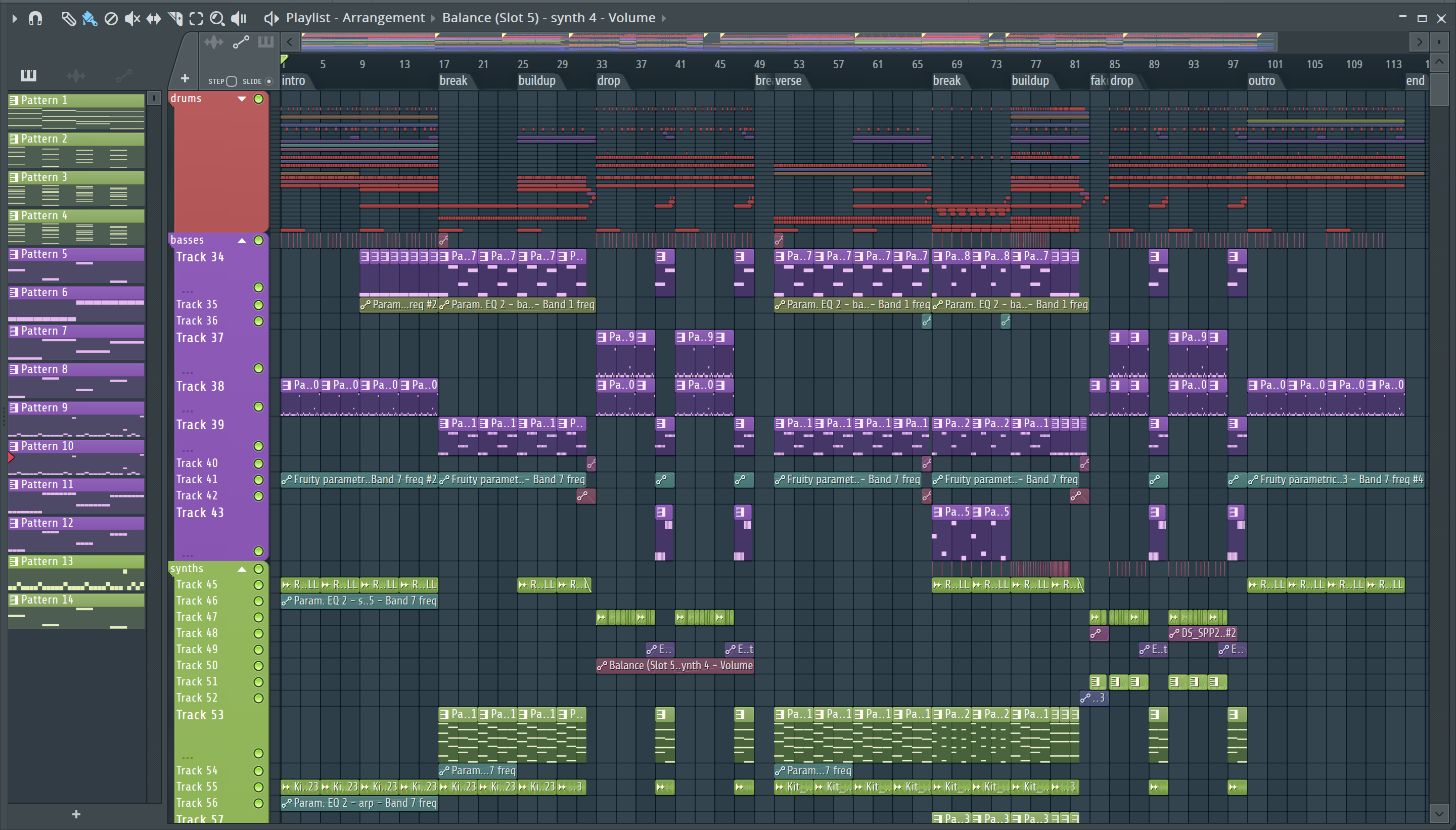This screenshot has width=1456, height=830.
Task: Mute Track 45
Action: [x=258, y=584]
